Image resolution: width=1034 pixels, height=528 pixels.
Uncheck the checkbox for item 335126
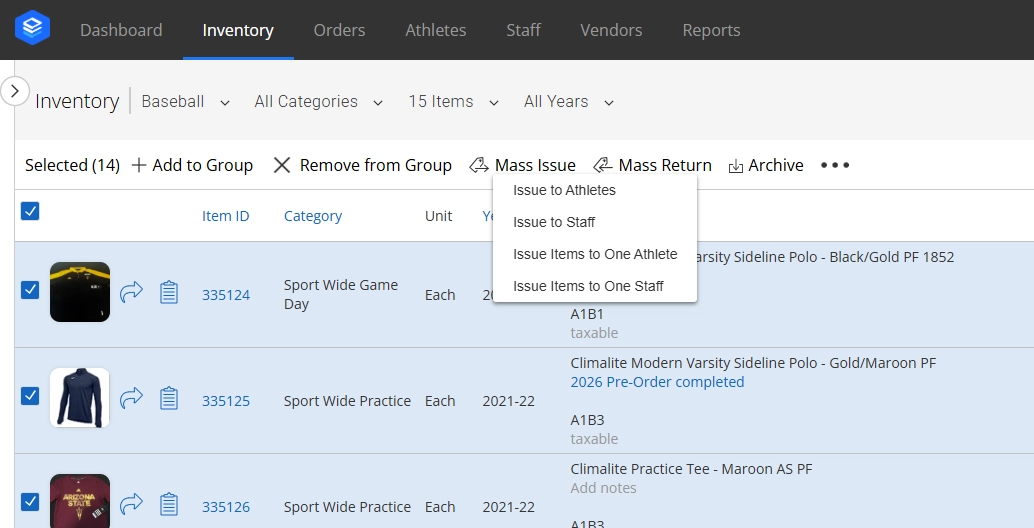[x=30, y=502]
